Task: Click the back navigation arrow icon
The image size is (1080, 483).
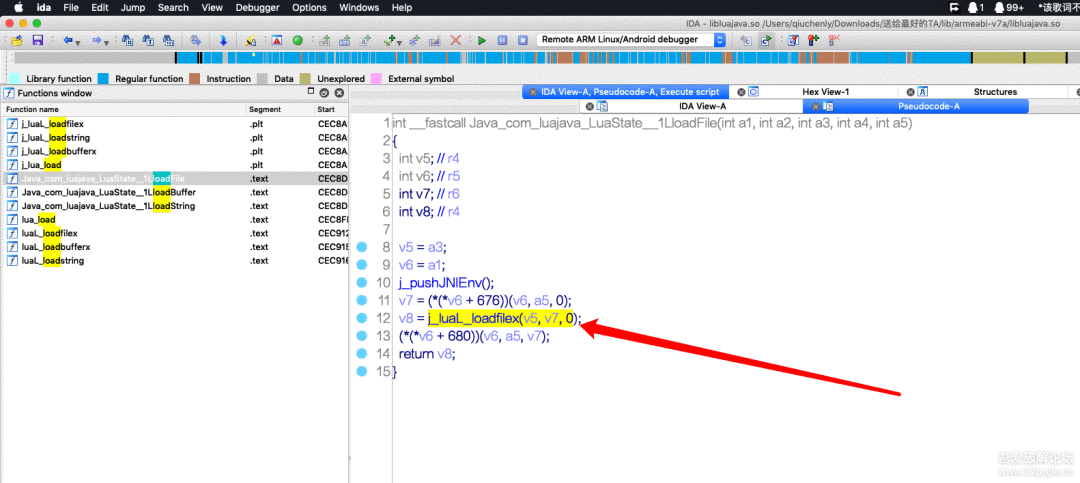Action: tap(67, 40)
